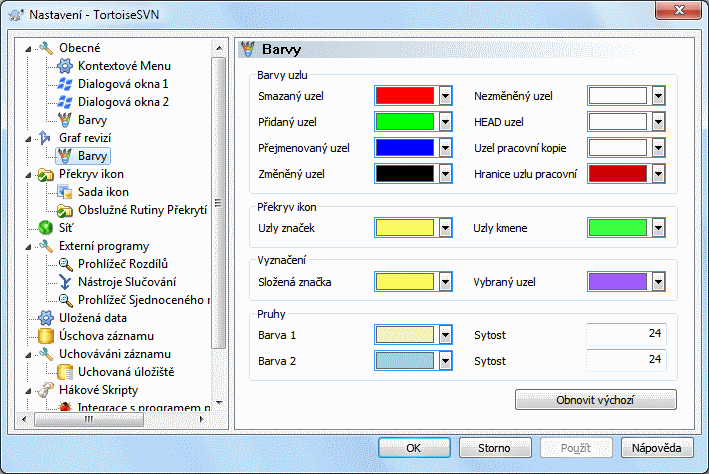The width and height of the screenshot is (709, 474).
Task: Click the Uchovaná úložiště icon
Action: pyautogui.click(x=65, y=372)
